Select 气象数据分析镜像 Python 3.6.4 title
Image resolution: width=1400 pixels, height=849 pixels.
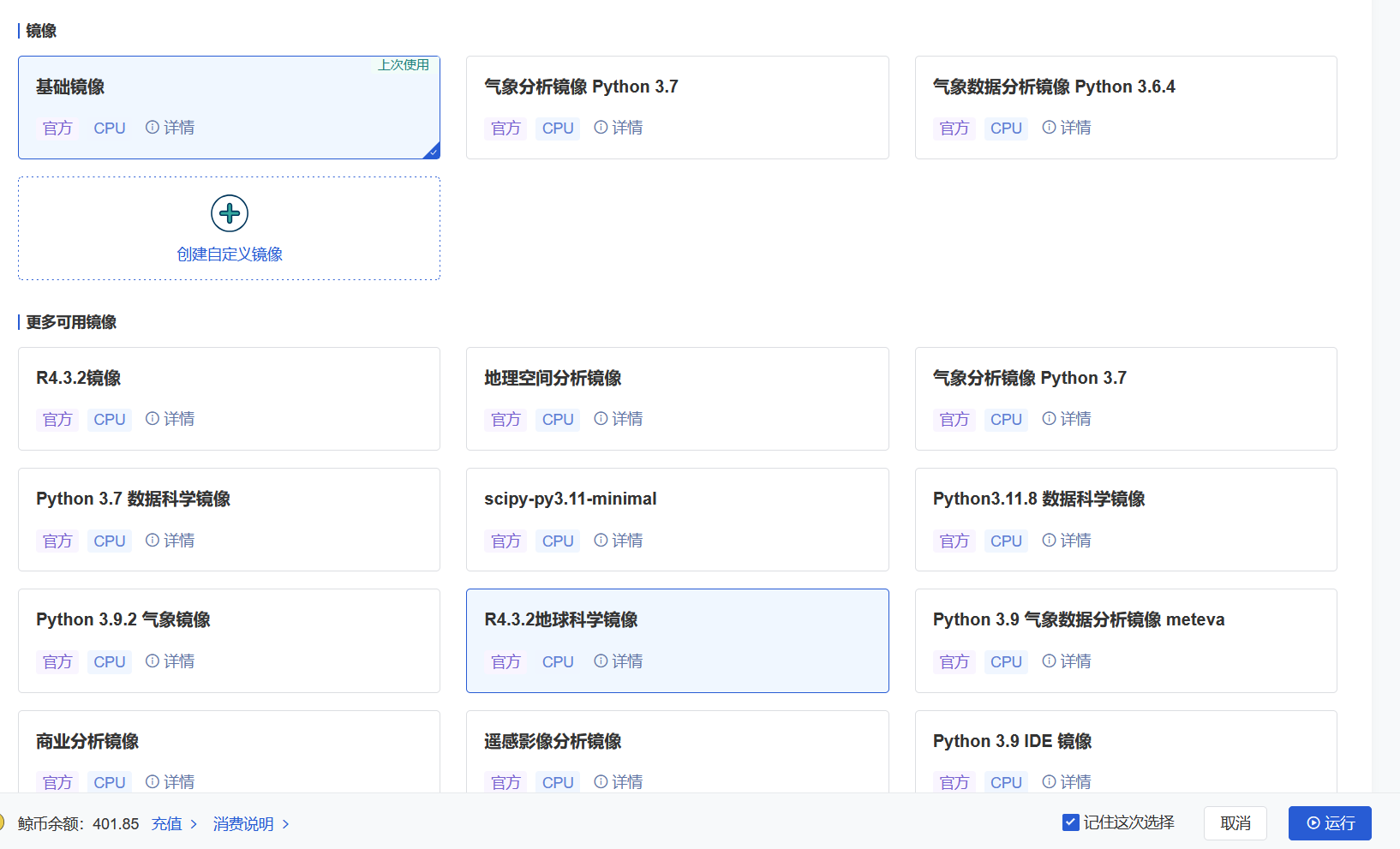[x=1054, y=87]
